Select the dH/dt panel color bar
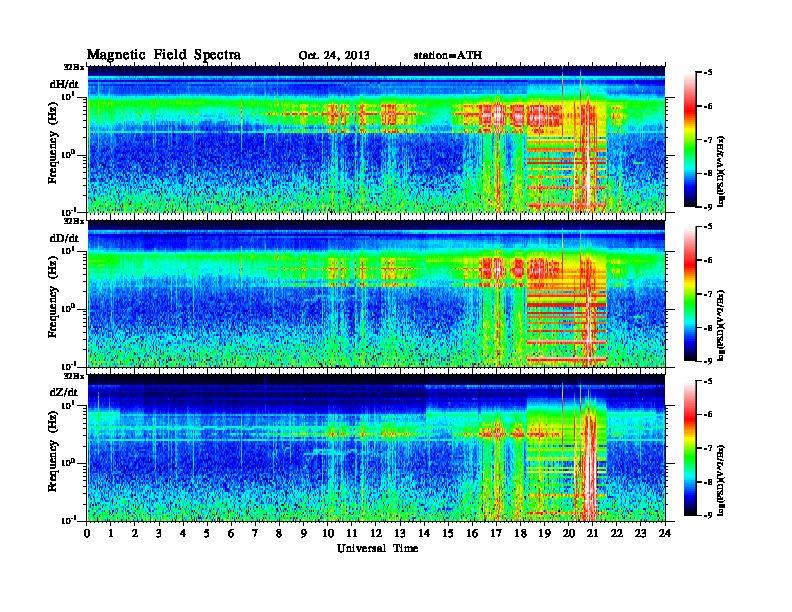 [690, 139]
